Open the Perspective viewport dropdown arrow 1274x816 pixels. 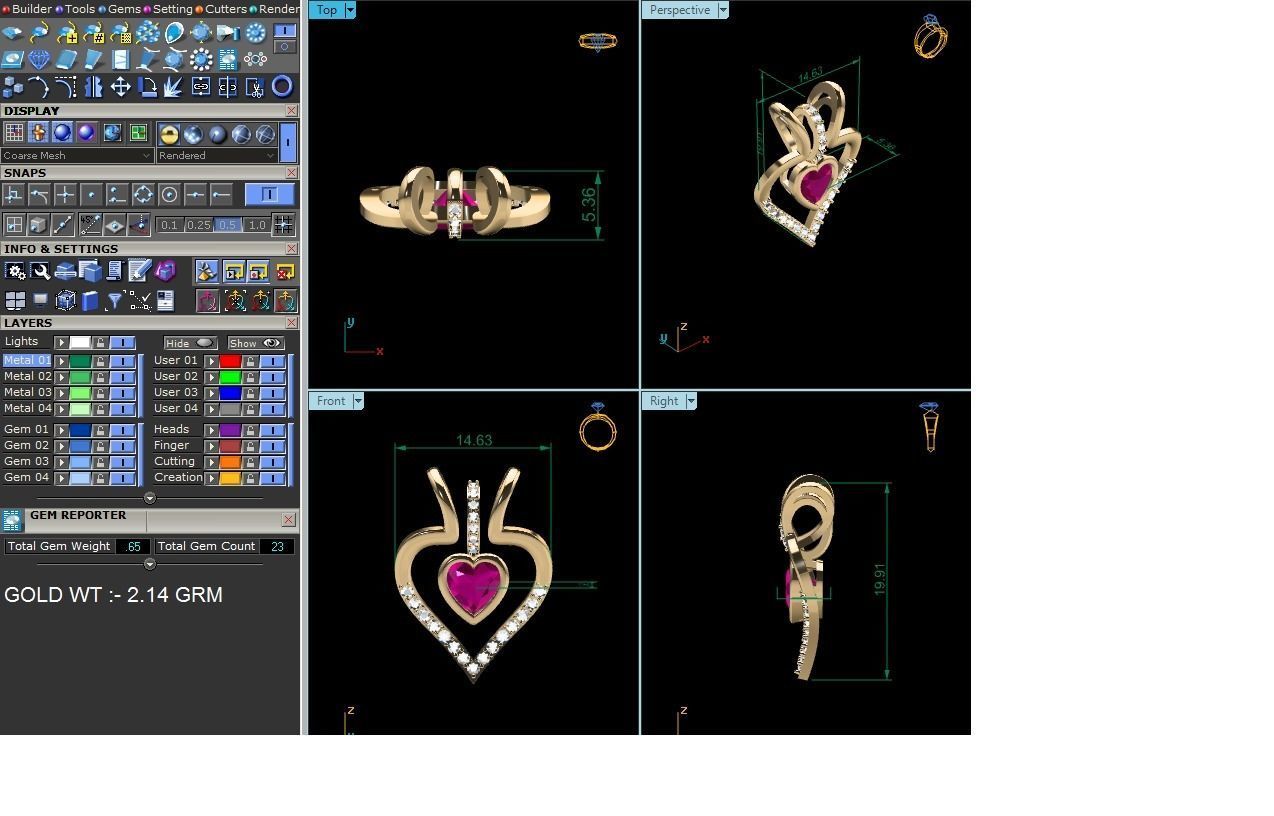(723, 10)
